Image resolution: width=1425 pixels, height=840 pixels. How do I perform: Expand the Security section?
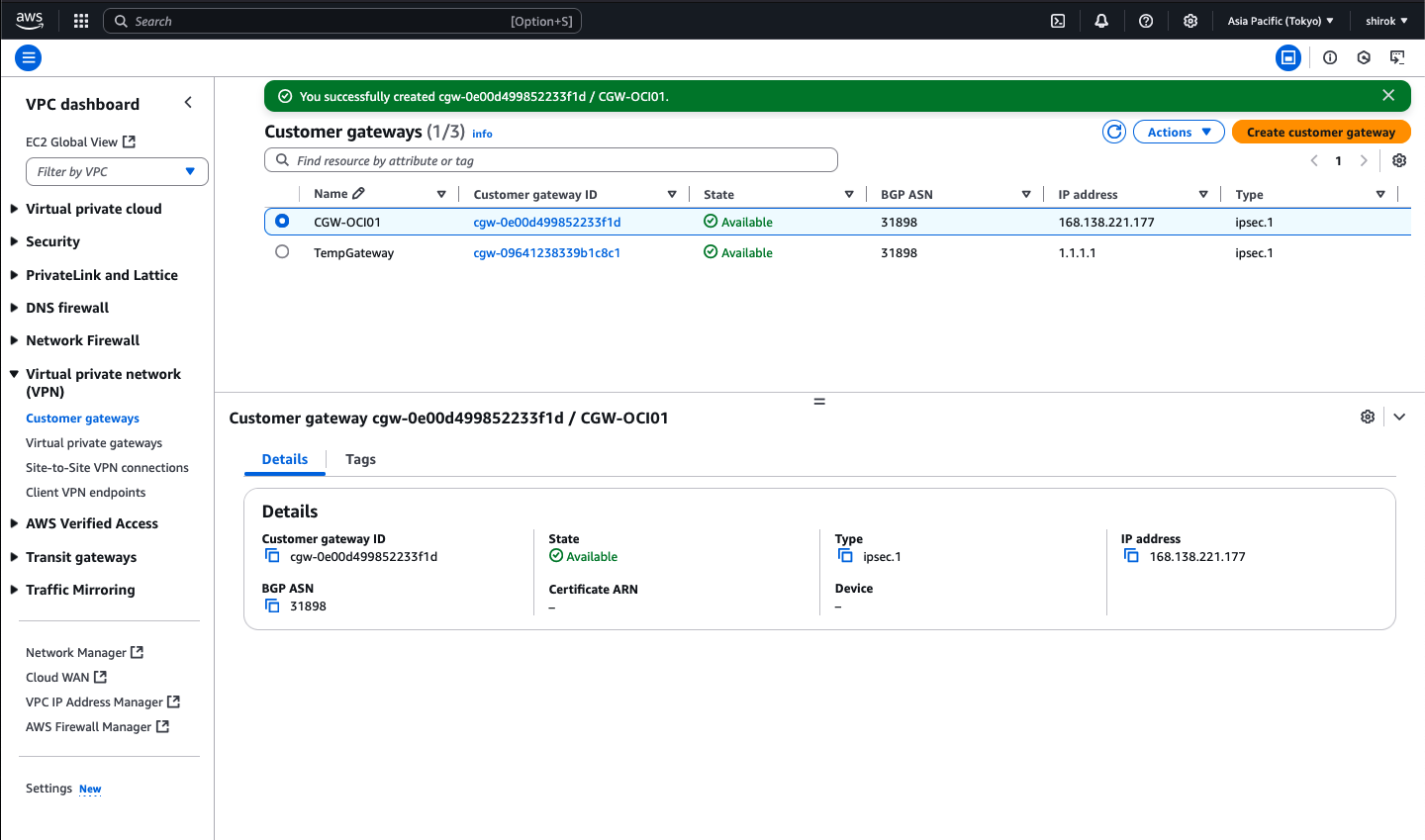pyautogui.click(x=14, y=241)
